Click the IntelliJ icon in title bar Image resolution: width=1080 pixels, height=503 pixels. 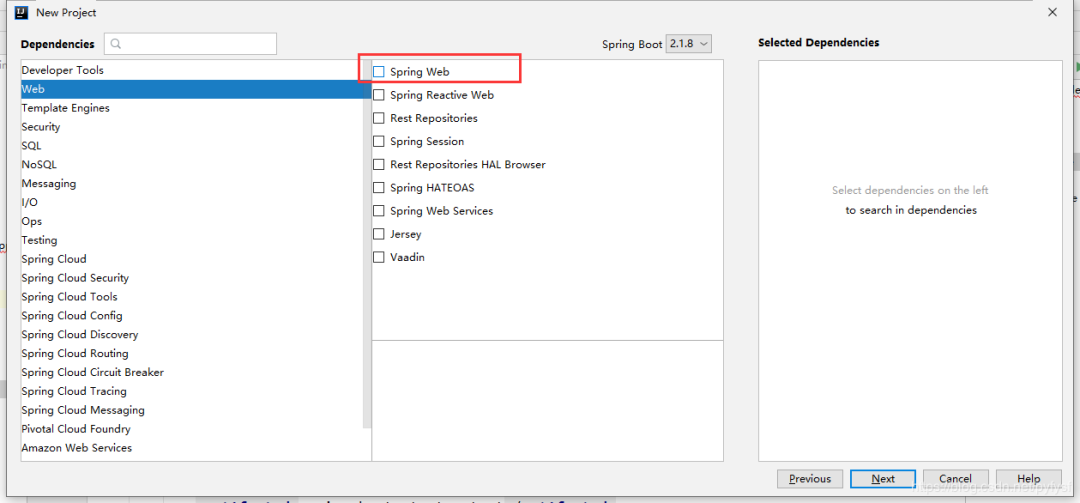(23, 12)
